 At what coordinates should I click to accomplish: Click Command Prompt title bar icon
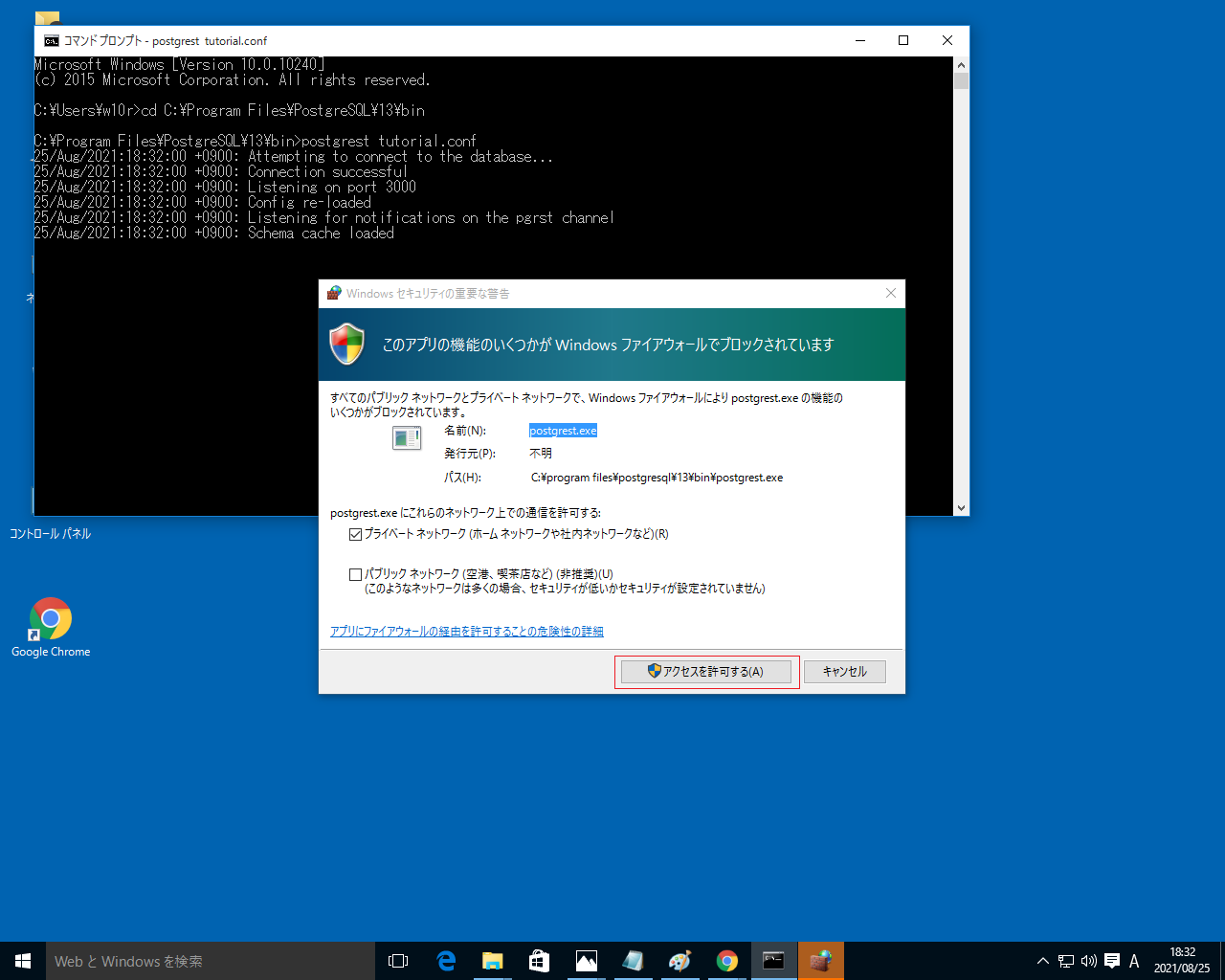(x=52, y=40)
